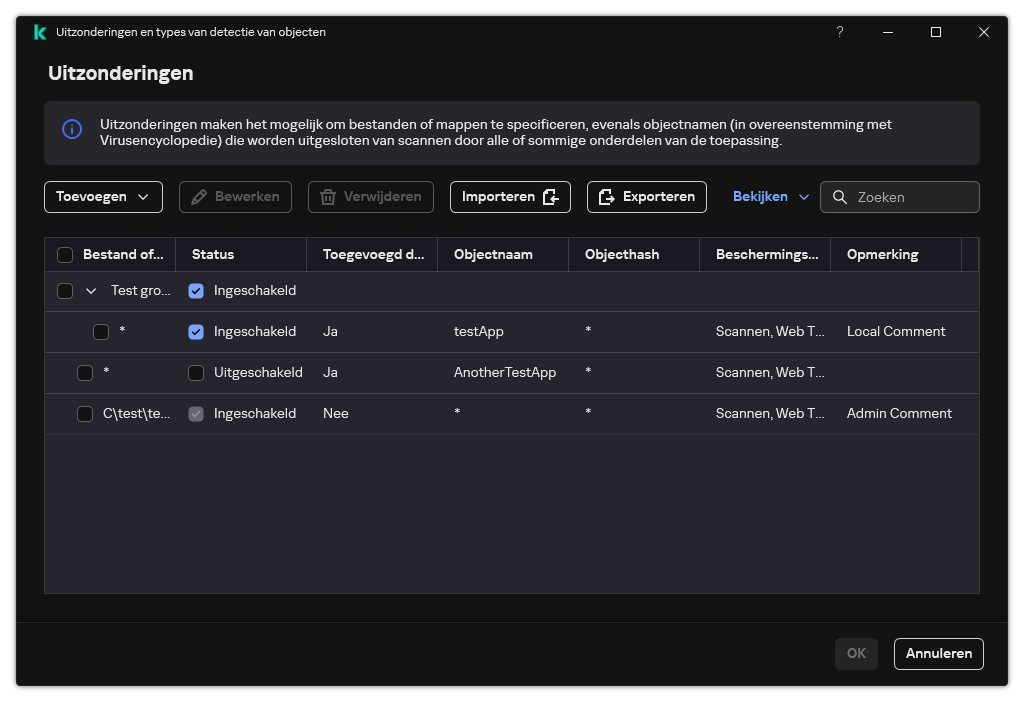Enable status checkbox for AnotherTestApp row
This screenshot has height=702, width=1024.
[x=196, y=373]
